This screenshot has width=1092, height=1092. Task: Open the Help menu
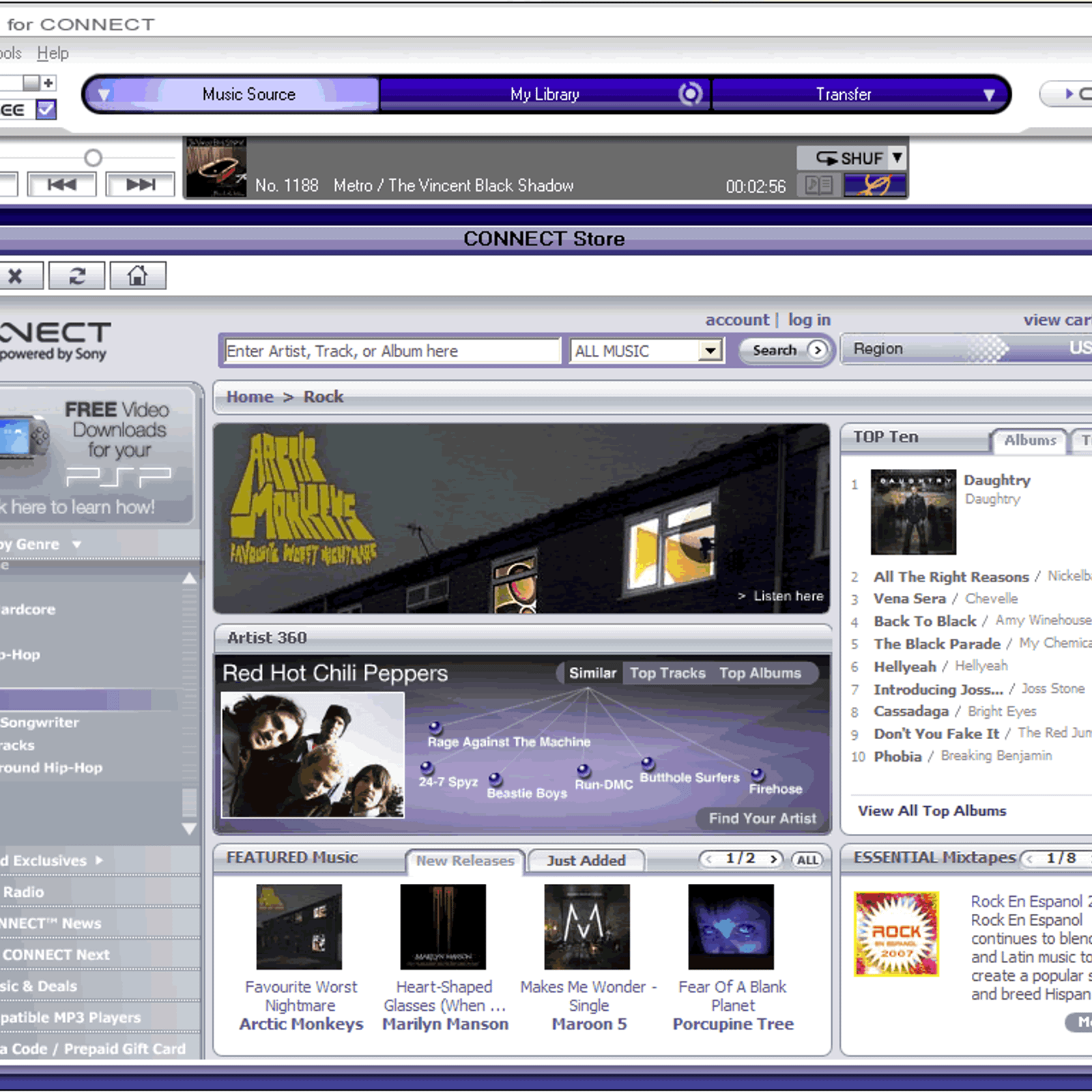tap(54, 53)
